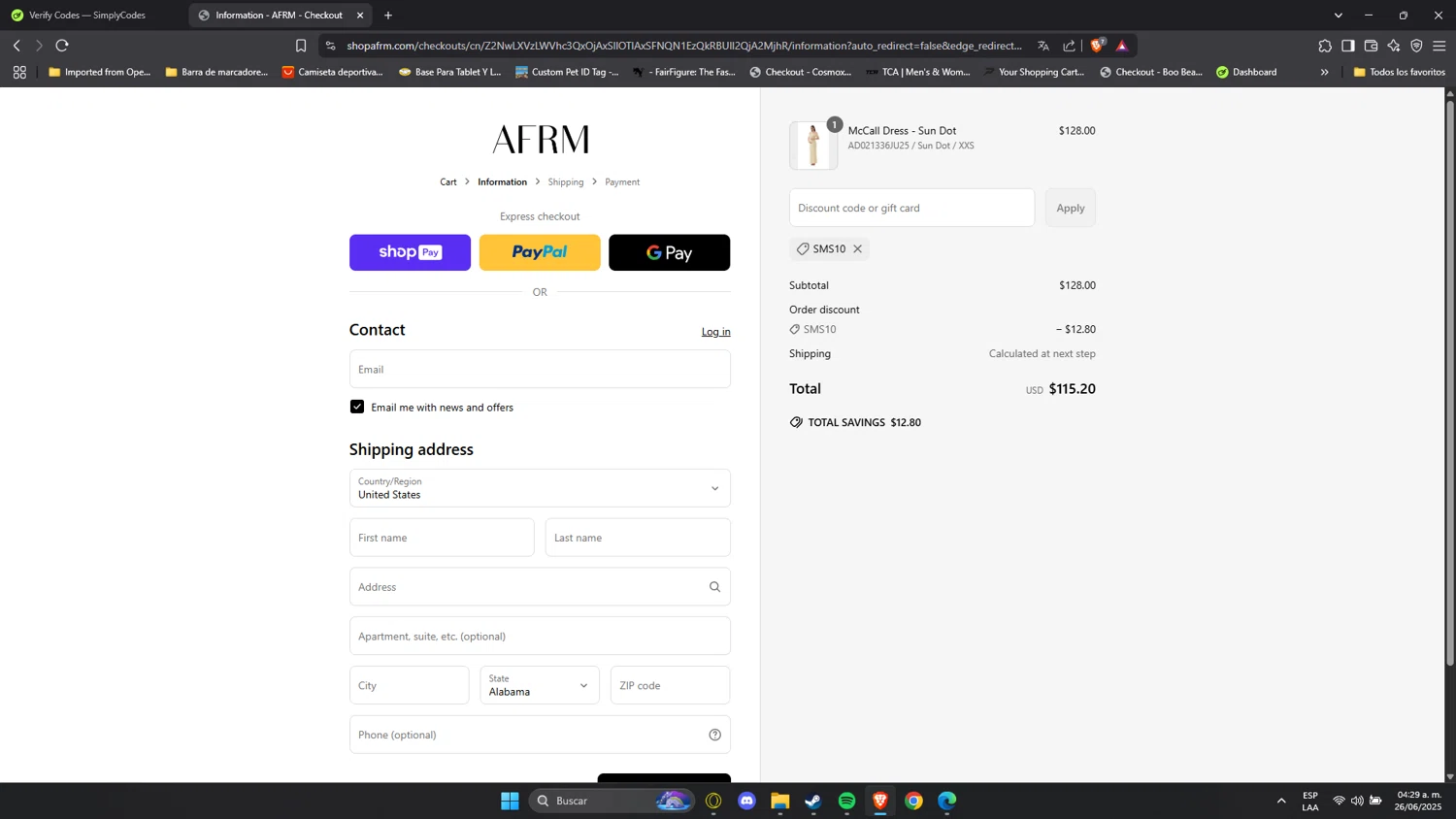
Task: Apply the discount code
Action: [x=1071, y=208]
